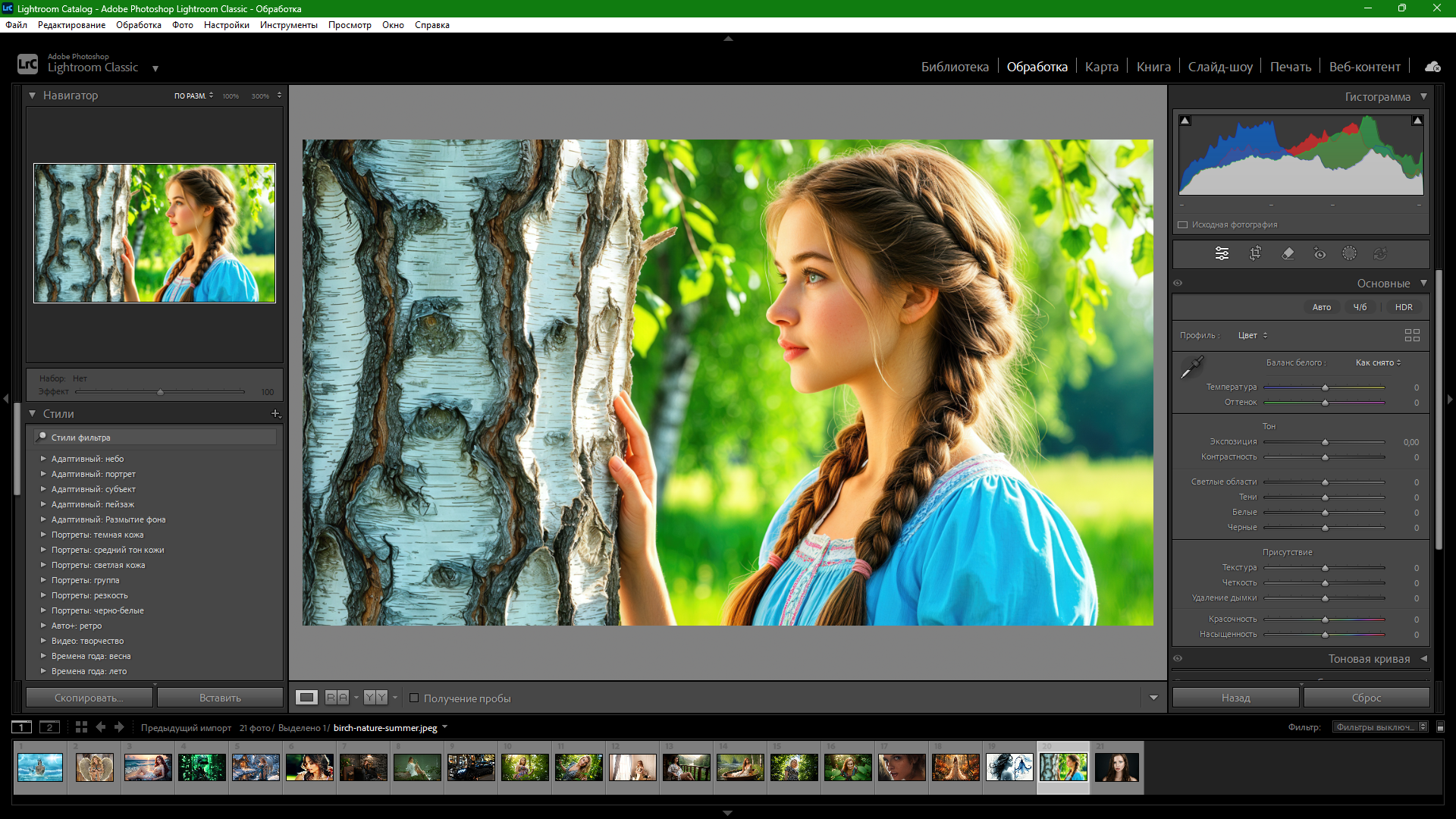Click the Авто tone button

(x=1322, y=307)
